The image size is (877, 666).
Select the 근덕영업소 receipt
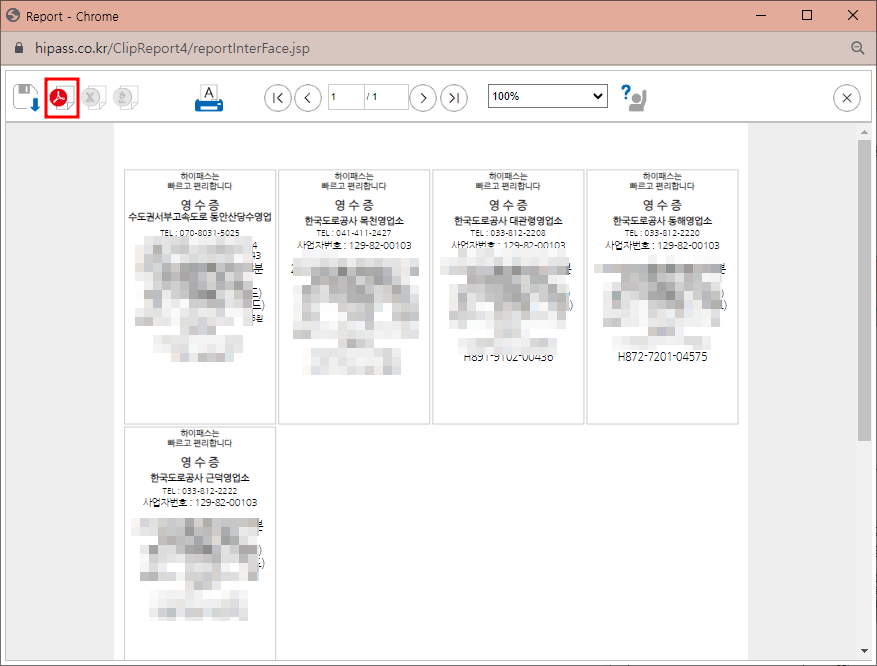click(x=200, y=544)
